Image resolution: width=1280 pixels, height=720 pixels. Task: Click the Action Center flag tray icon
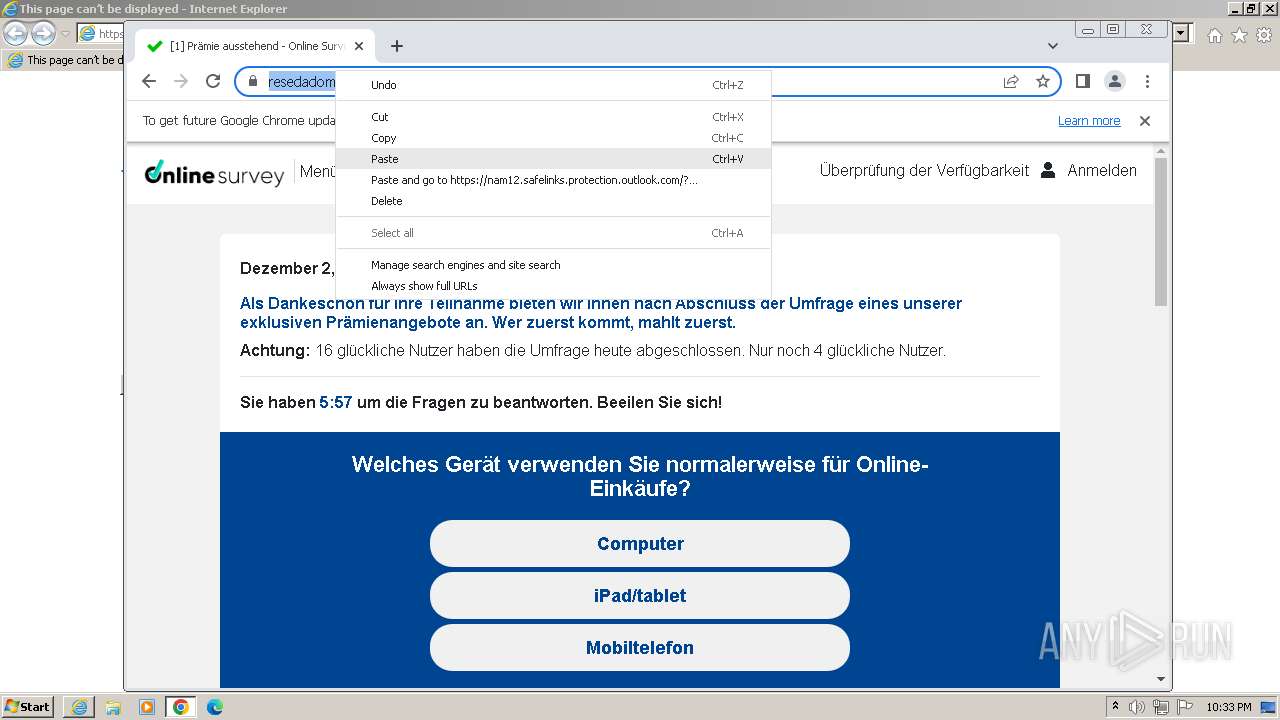1185,707
